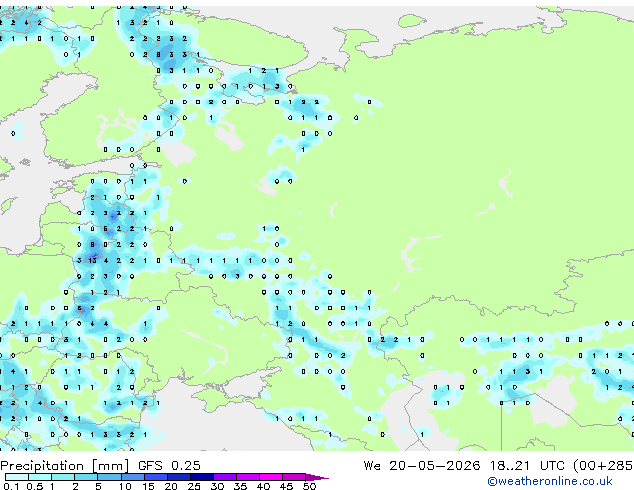Pick the 40–45 mm magenta legend swatch
Screen dimensions: 634x490
[x=271, y=477]
